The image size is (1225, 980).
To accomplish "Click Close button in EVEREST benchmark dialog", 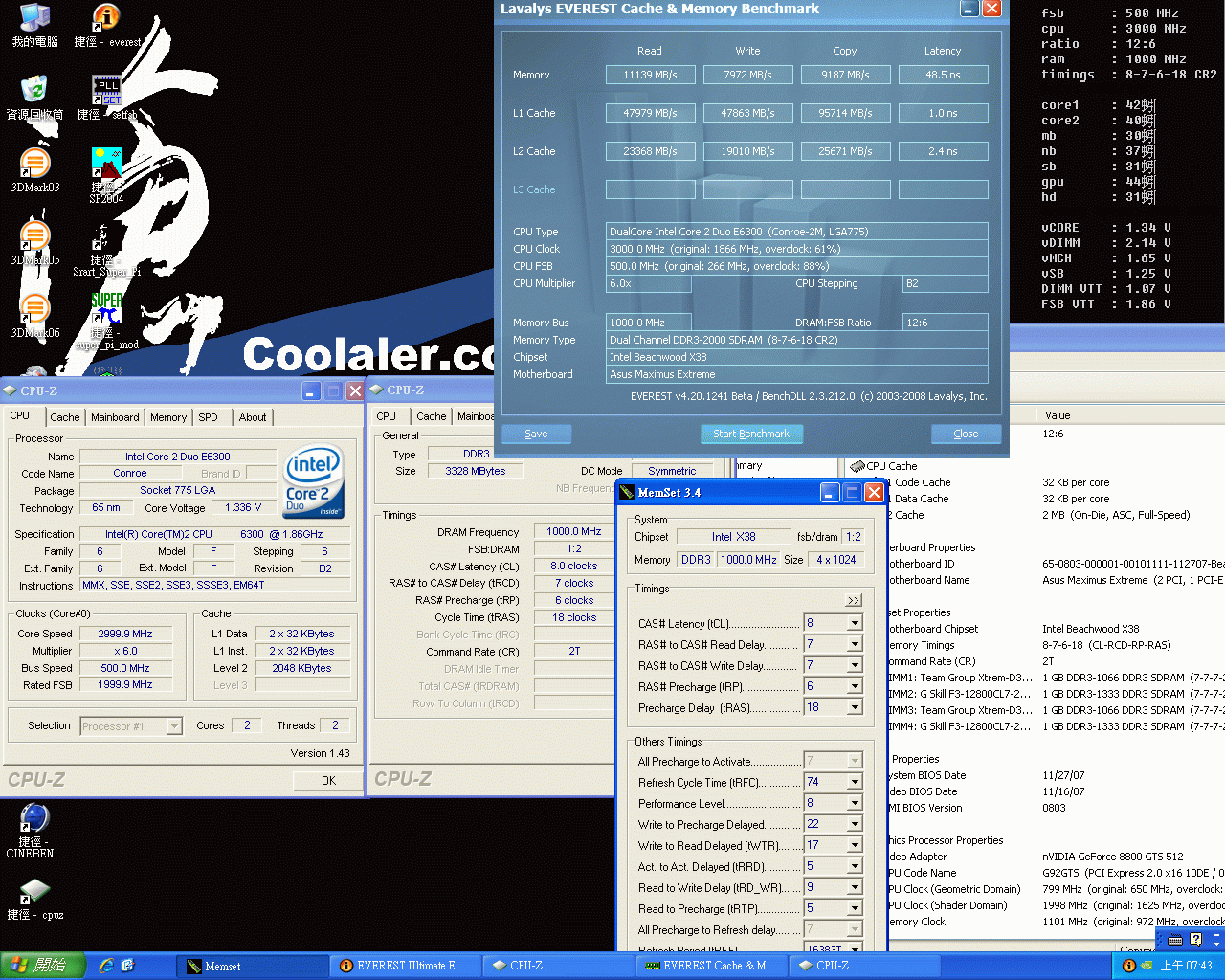I will (966, 434).
